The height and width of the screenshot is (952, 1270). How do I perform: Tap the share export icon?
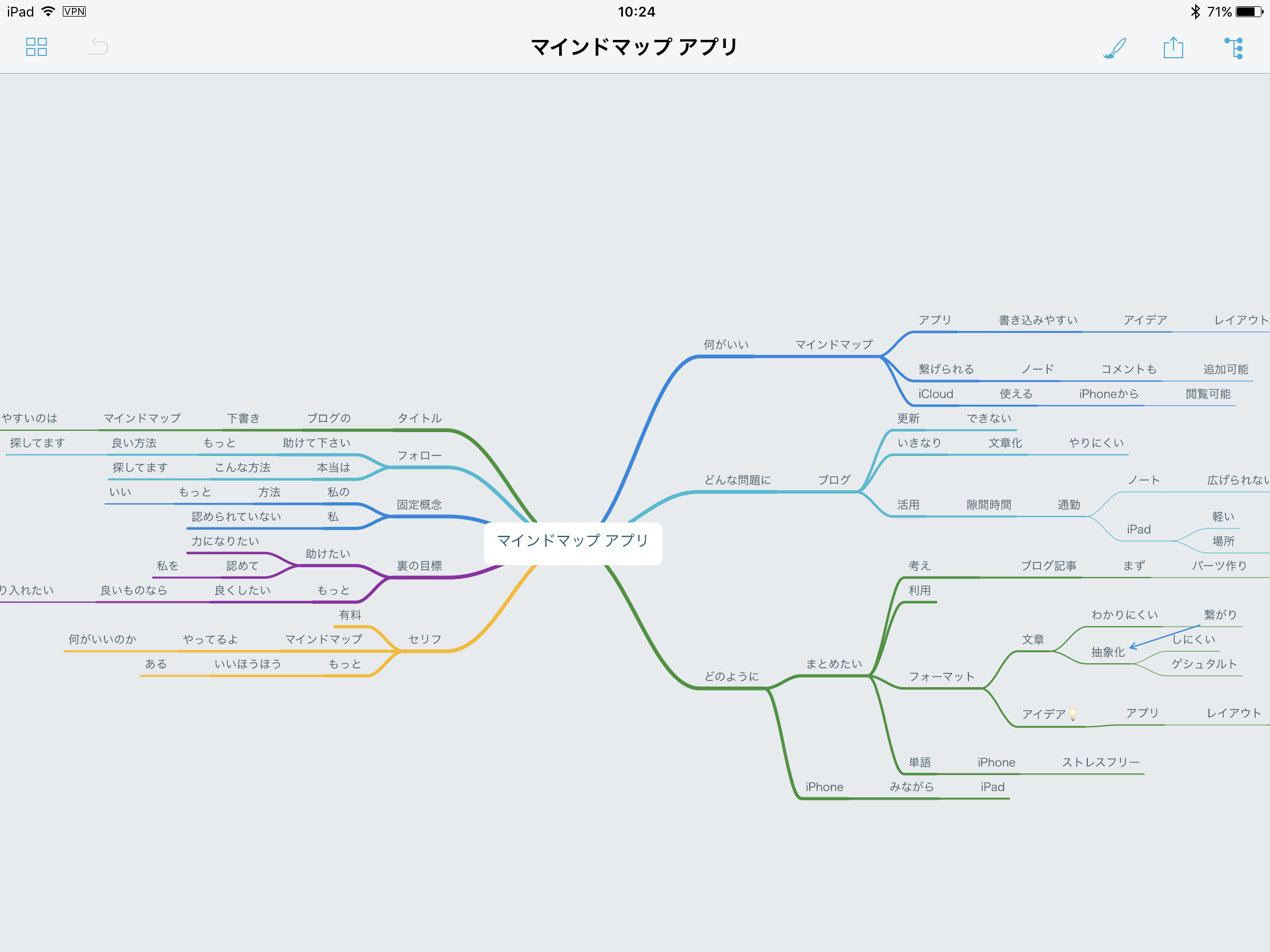1173,47
